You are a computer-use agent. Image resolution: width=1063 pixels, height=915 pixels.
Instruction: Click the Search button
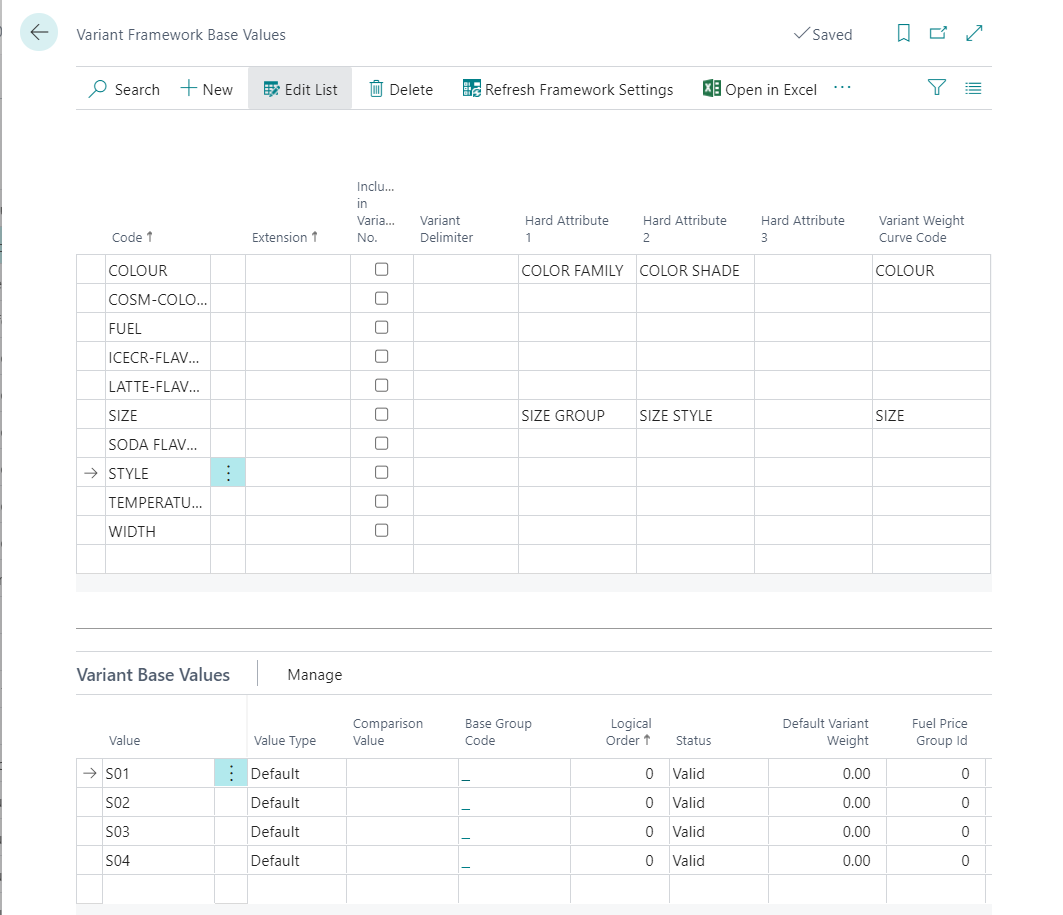124,89
